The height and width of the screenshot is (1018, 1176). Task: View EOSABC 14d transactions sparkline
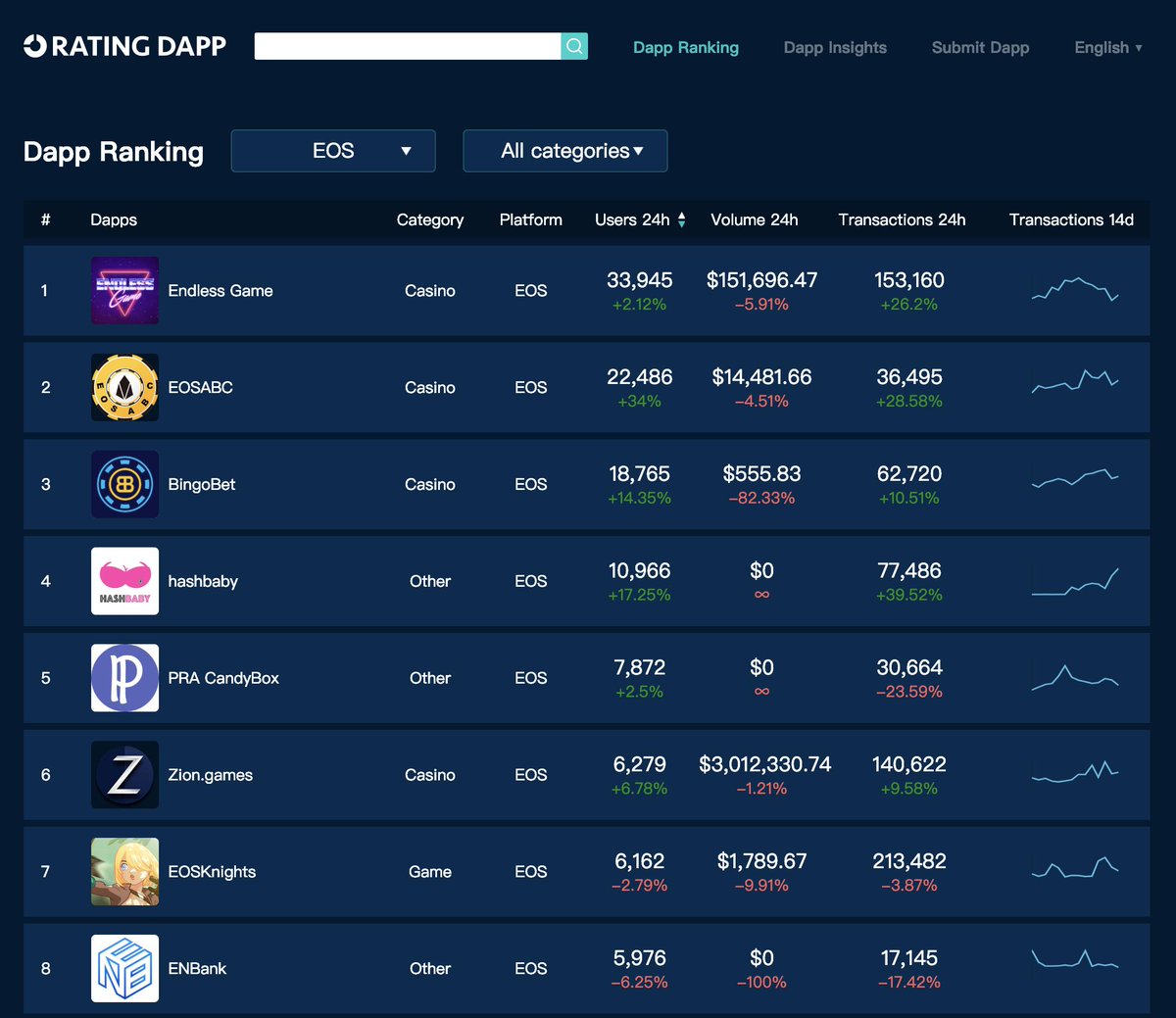1075,381
